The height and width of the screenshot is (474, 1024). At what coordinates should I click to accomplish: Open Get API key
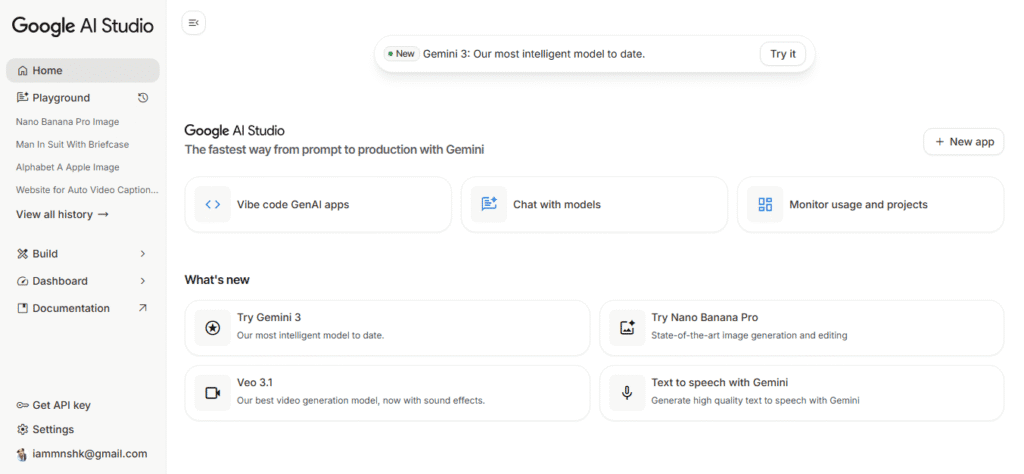(x=61, y=405)
